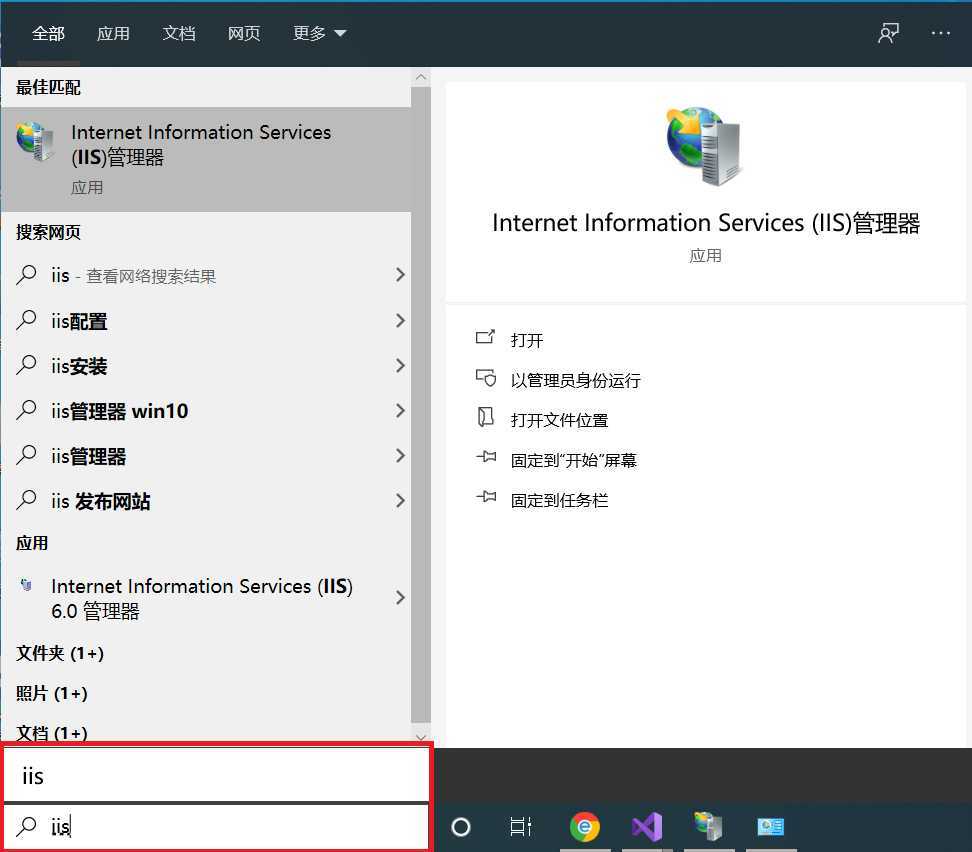Click the pin to Start icon
This screenshot has height=852, width=972.
[486, 458]
